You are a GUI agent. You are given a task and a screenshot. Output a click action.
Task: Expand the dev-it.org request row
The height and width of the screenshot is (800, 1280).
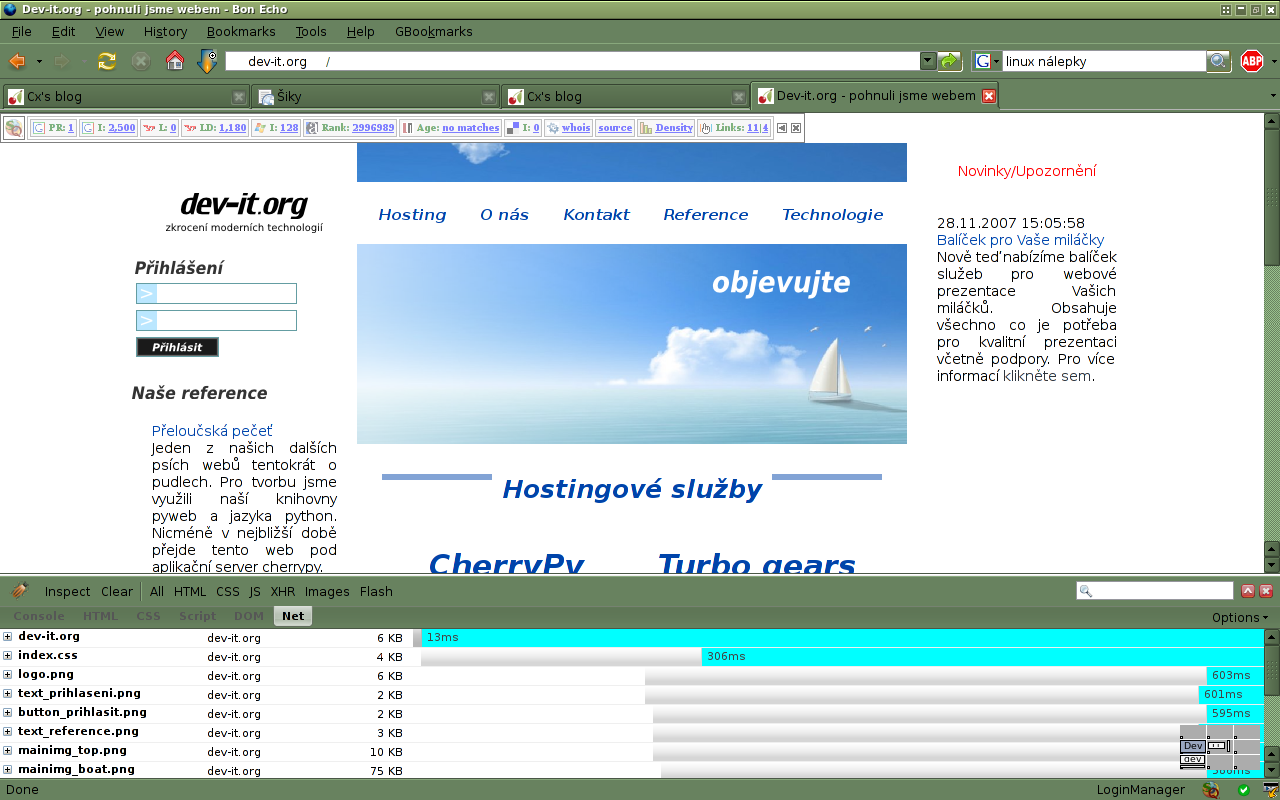8,637
